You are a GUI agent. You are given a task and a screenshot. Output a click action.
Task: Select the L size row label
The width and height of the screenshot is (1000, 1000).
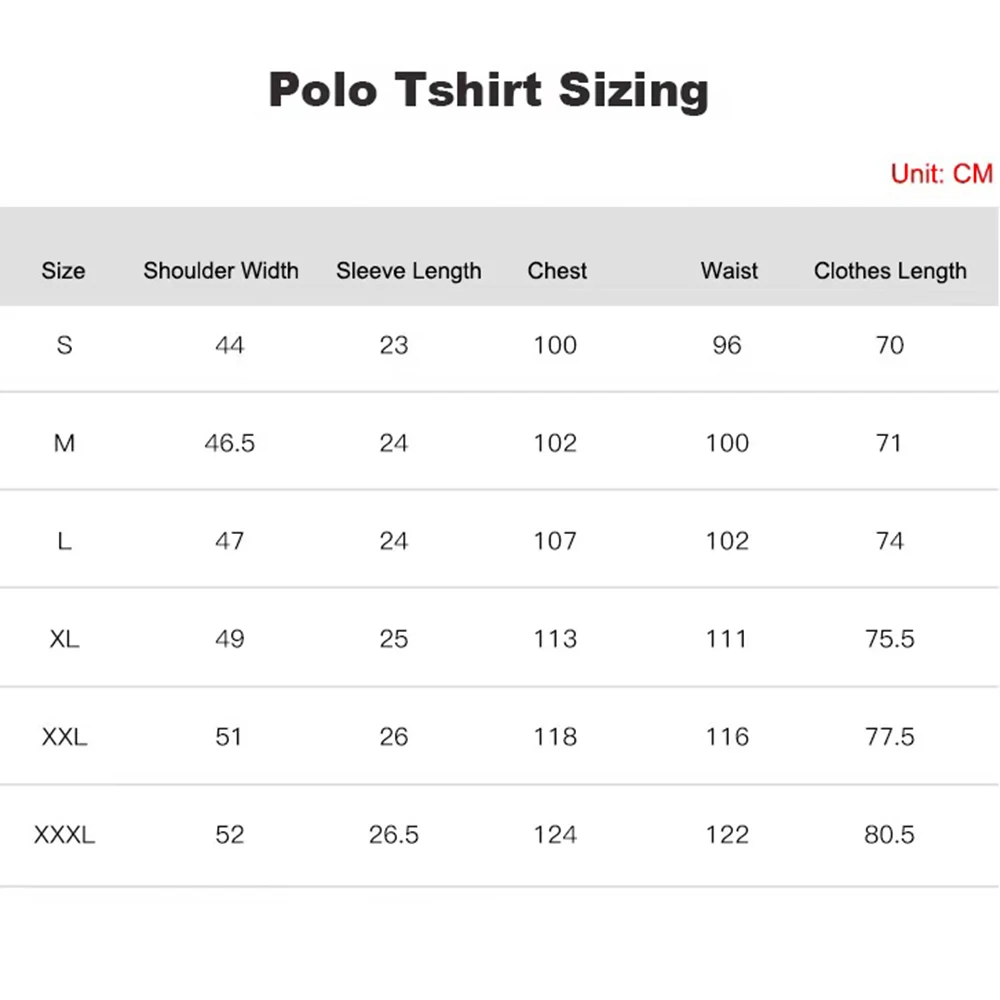coord(64,541)
